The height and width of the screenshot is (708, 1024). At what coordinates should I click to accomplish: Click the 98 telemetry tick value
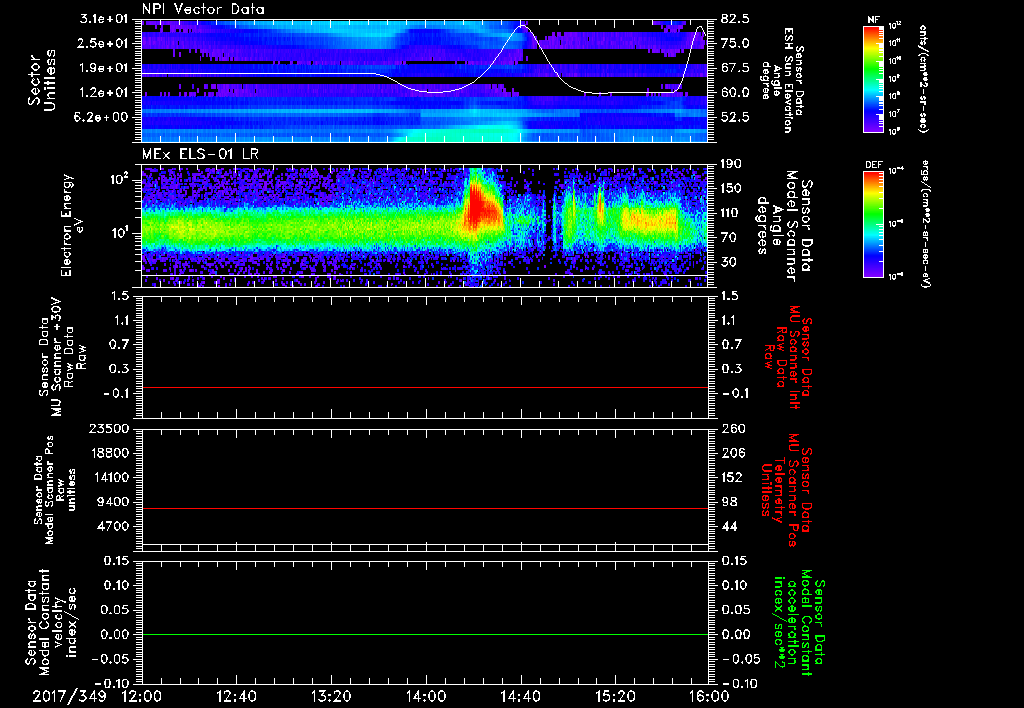click(x=729, y=502)
